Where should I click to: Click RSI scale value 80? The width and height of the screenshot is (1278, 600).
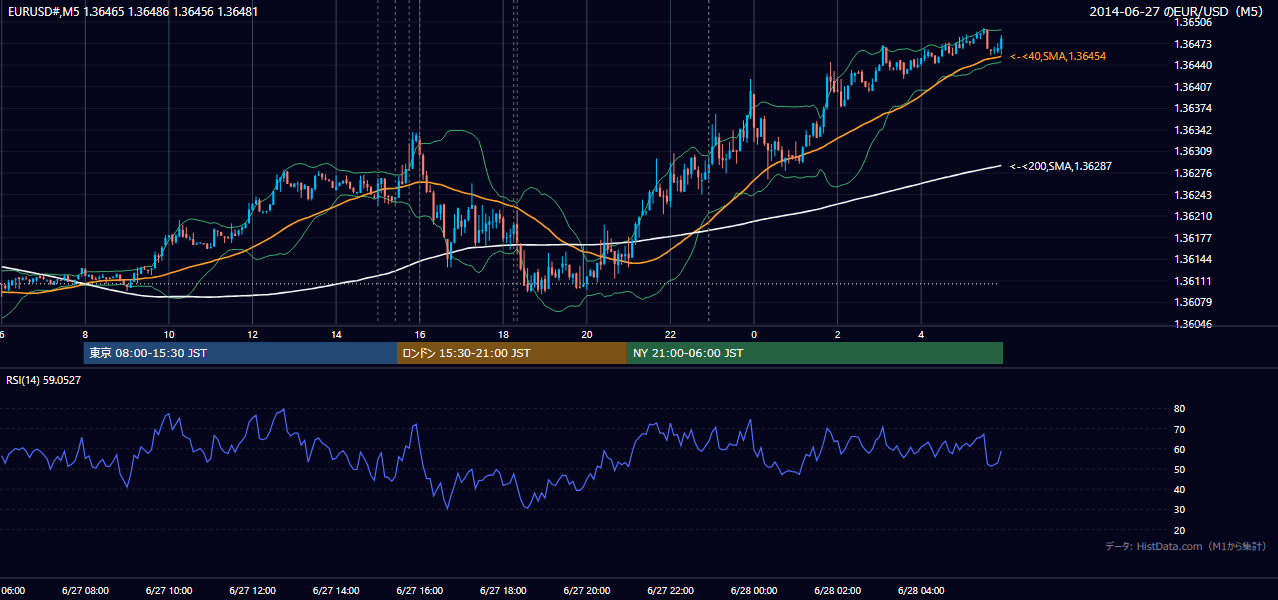coord(1179,409)
